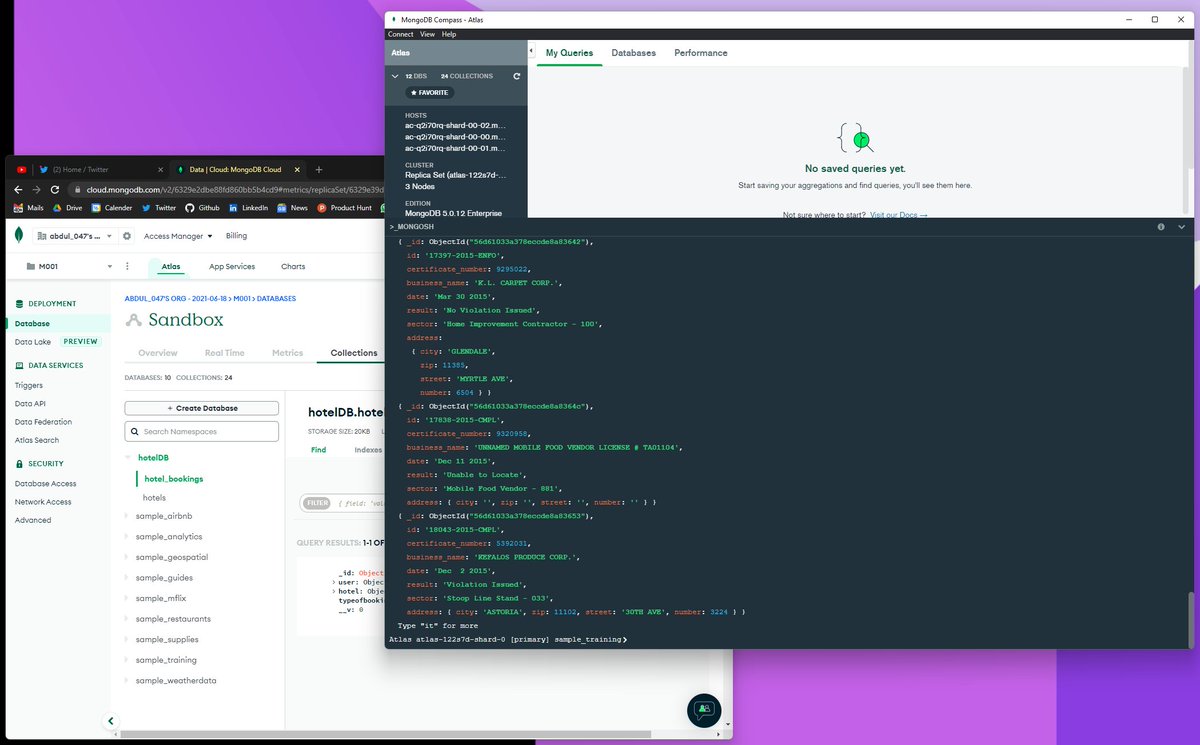Switch to the Databases tab in Compass

pyautogui.click(x=633, y=53)
